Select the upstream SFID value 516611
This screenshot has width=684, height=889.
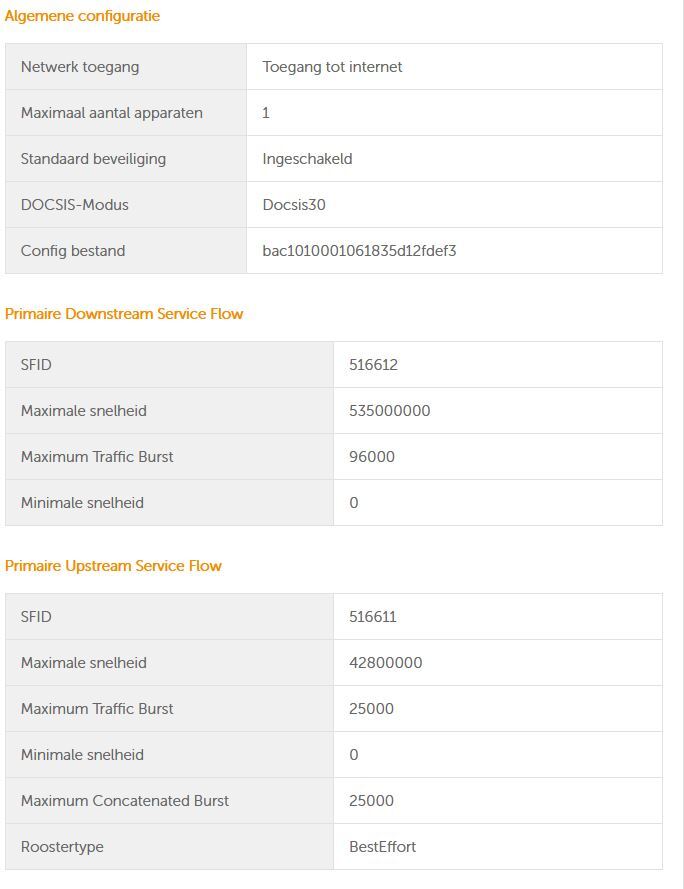click(x=372, y=617)
